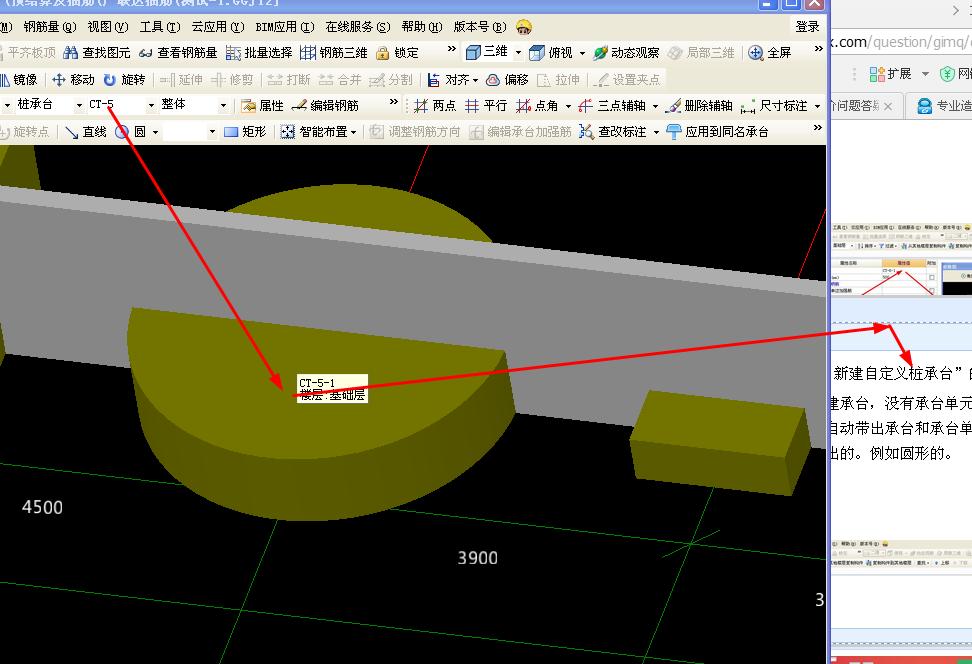Close the 问题答疑 browser tab
Viewport: 972px width, 664px height.
(x=888, y=107)
